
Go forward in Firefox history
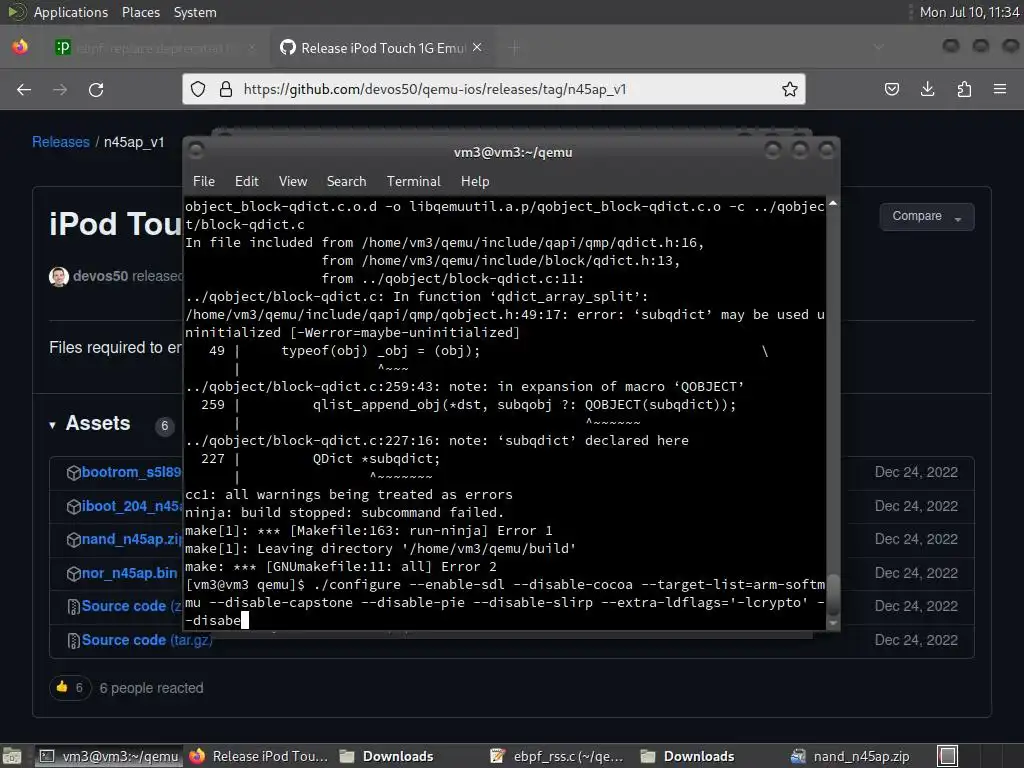[x=60, y=89]
